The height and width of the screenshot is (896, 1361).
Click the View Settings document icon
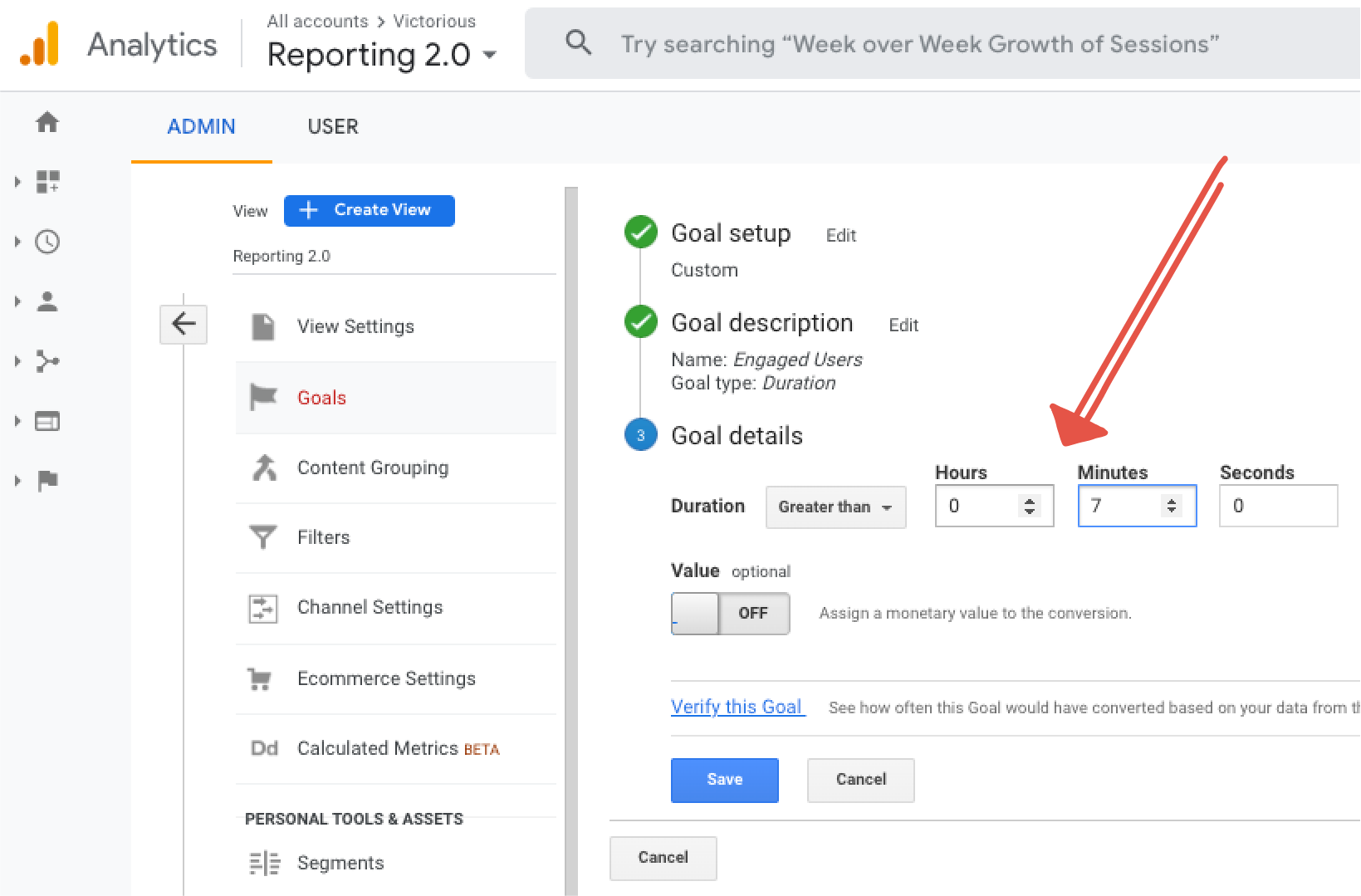(x=263, y=326)
